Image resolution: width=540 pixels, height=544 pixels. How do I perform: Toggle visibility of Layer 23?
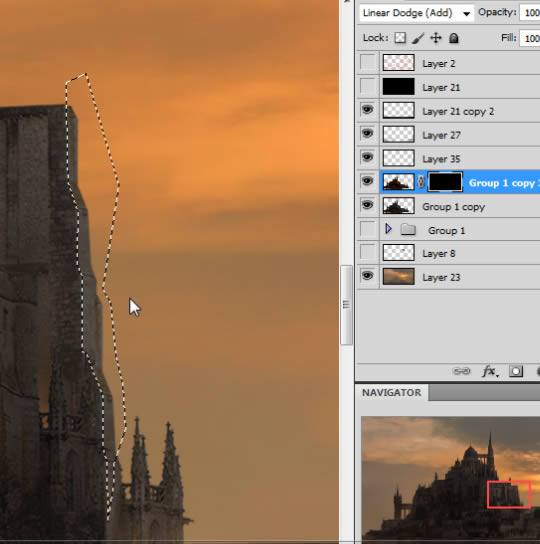pos(368,276)
